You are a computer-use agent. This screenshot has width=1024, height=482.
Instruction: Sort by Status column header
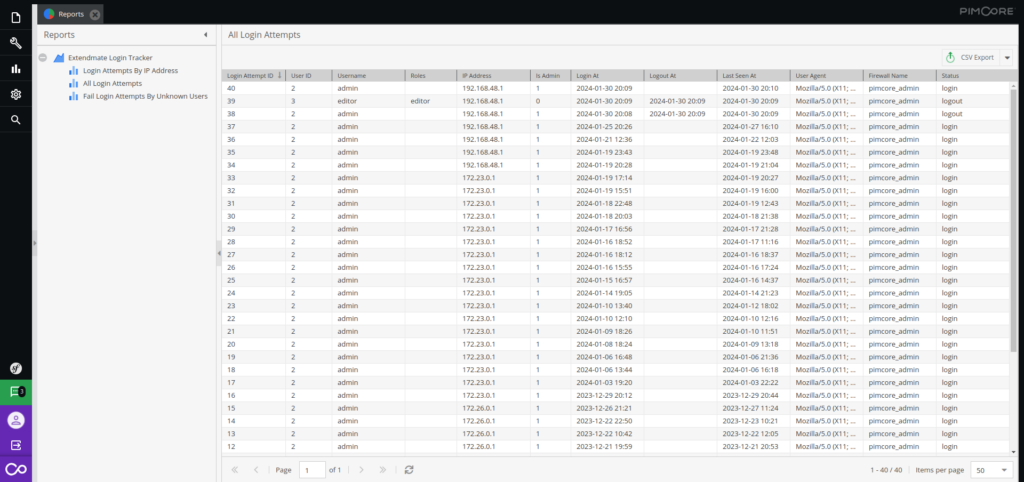(x=972, y=76)
